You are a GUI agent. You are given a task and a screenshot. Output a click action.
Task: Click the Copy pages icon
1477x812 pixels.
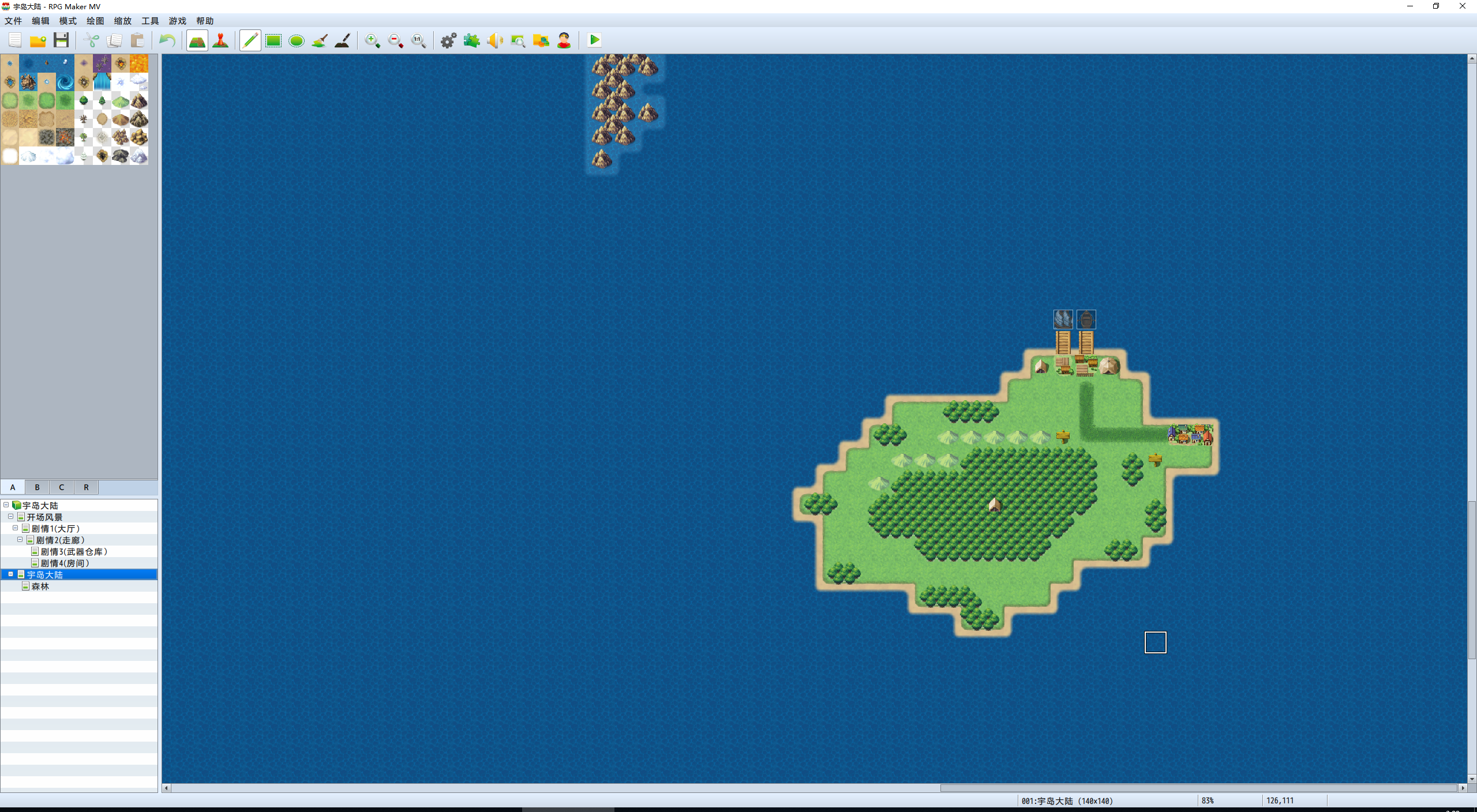(x=114, y=40)
